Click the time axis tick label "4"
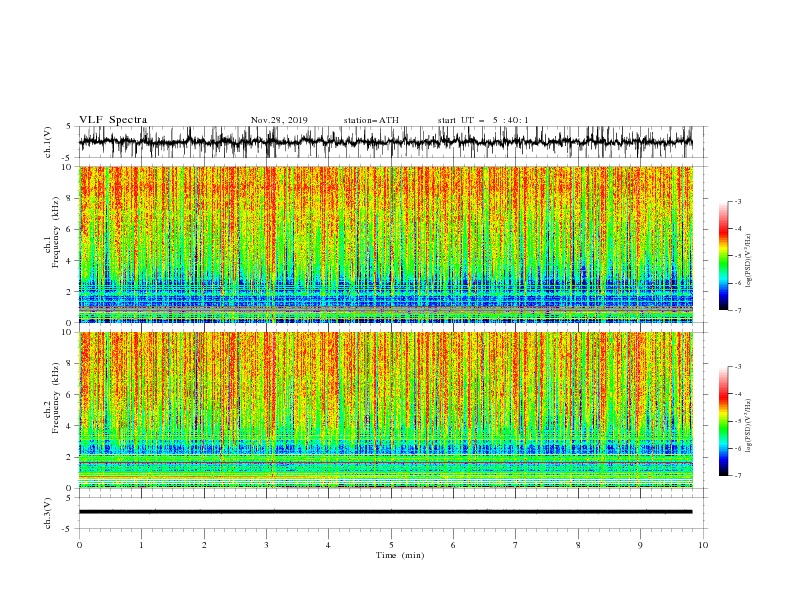This screenshot has width=792, height=612. (x=328, y=545)
